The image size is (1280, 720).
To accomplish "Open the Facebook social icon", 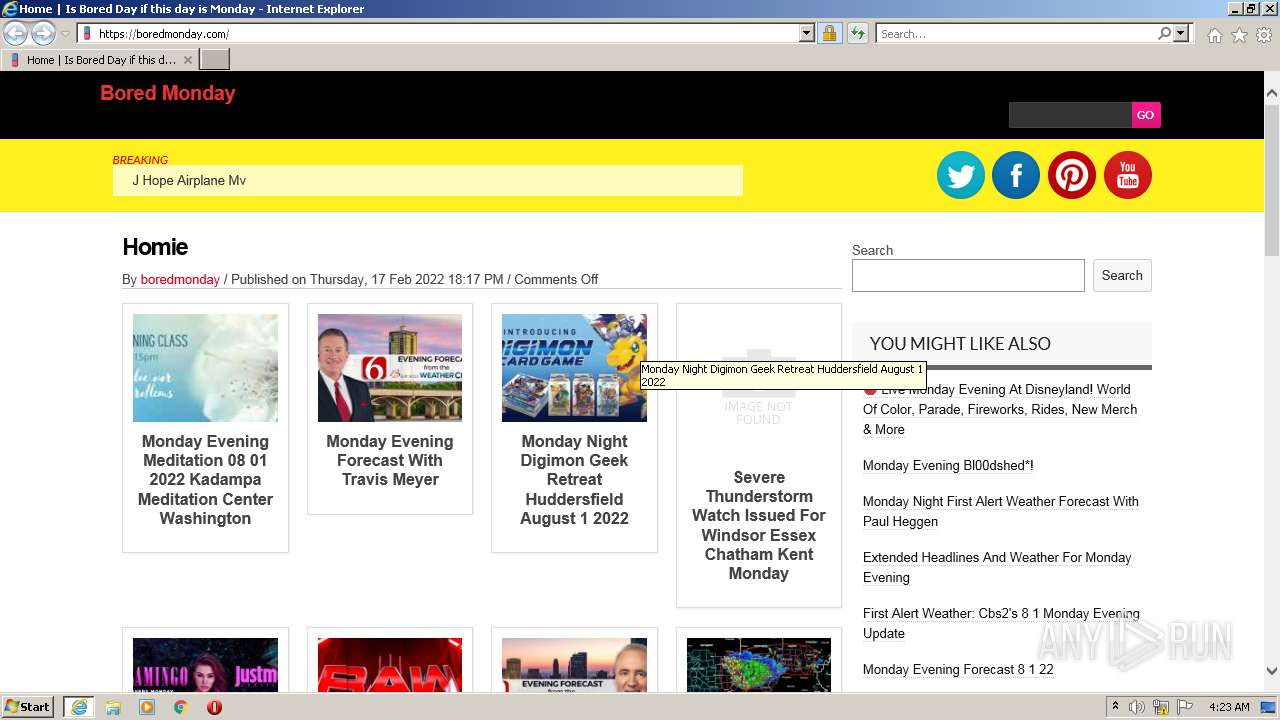I will (x=1016, y=175).
